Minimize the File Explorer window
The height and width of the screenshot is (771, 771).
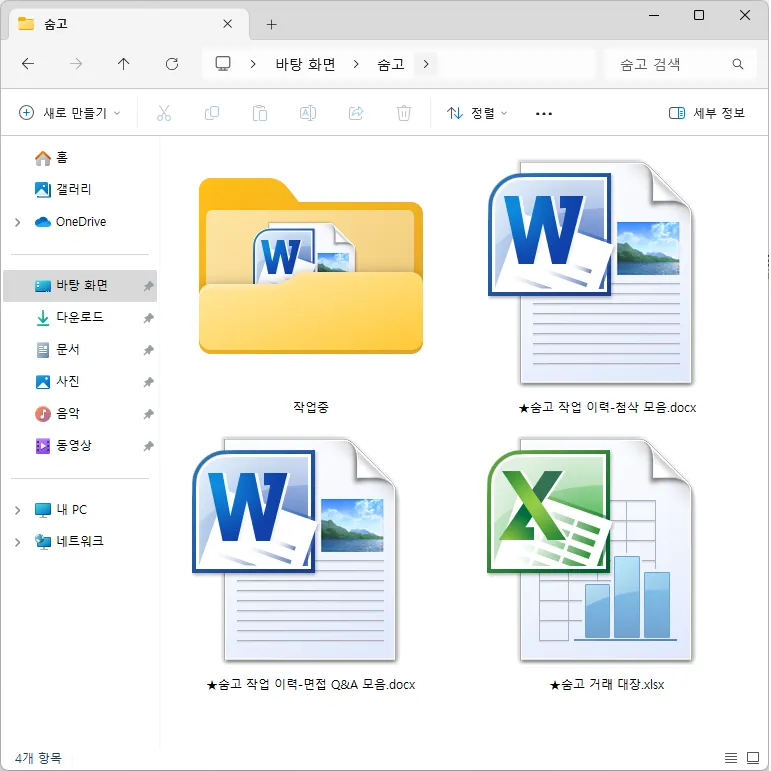[653, 15]
